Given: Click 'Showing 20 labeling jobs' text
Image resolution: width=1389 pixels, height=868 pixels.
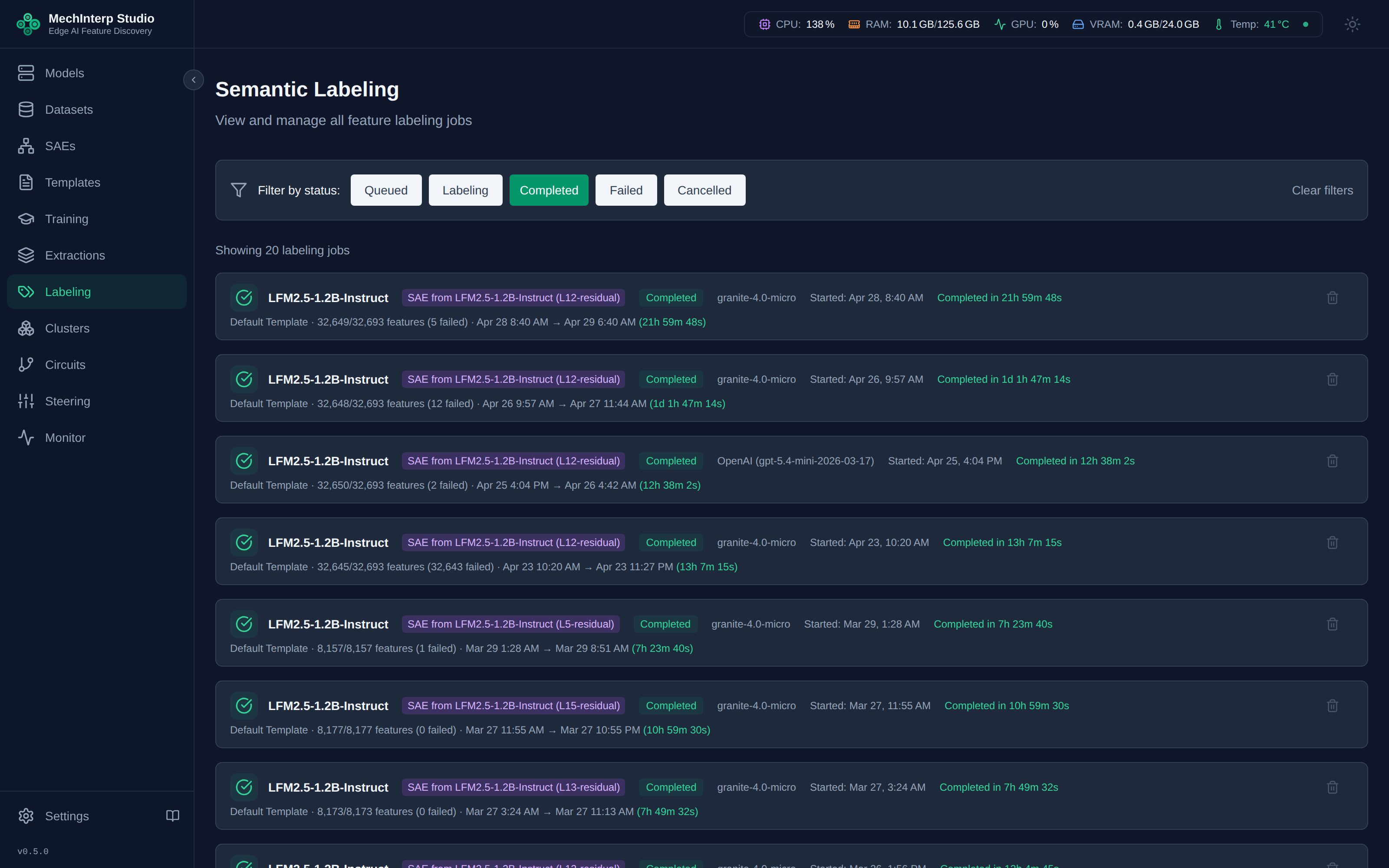Looking at the screenshot, I should click(x=283, y=250).
